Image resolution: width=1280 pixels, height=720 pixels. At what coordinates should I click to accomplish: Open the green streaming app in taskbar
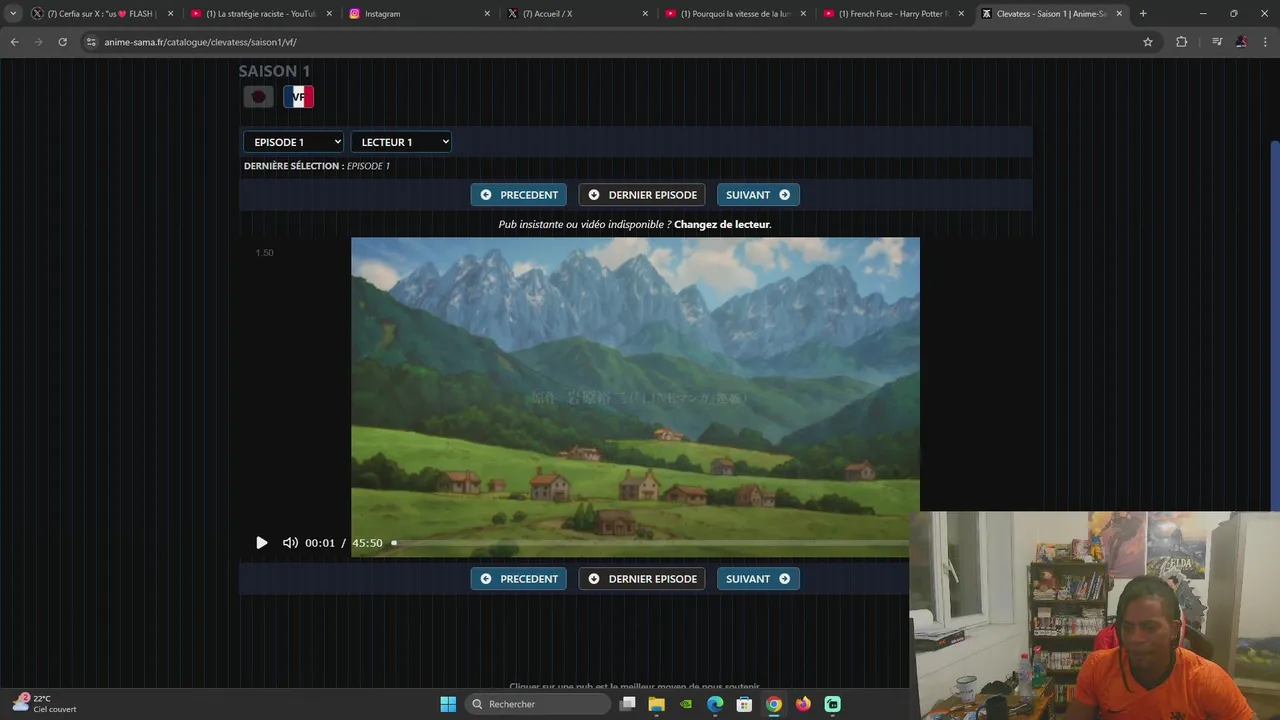832,704
